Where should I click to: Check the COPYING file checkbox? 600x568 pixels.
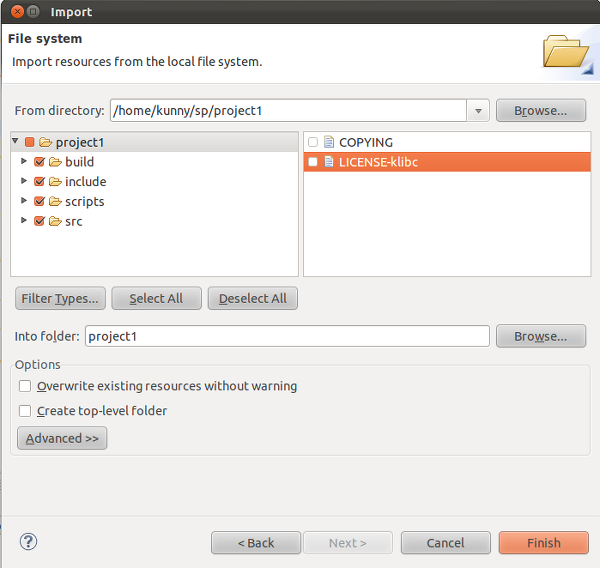(x=313, y=142)
